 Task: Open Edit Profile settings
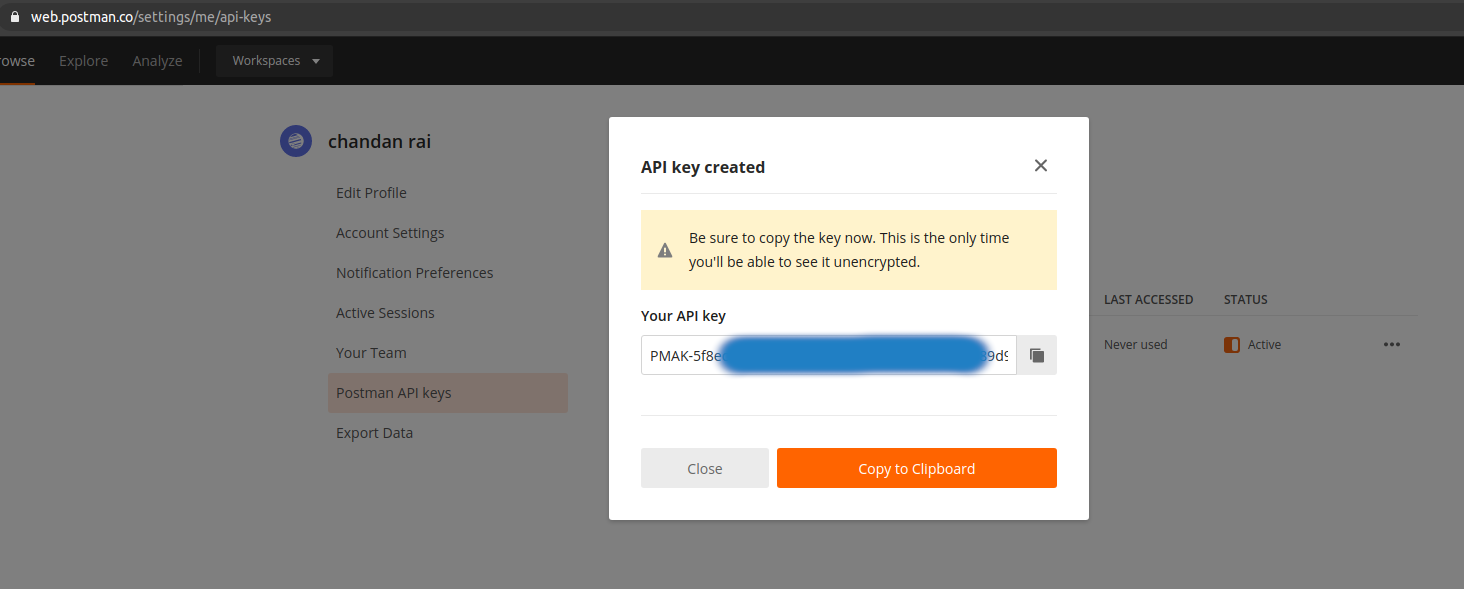click(371, 193)
